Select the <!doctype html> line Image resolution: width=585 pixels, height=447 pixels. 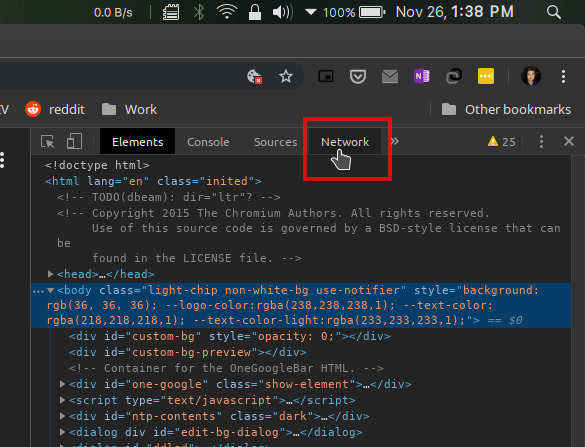(x=97, y=165)
